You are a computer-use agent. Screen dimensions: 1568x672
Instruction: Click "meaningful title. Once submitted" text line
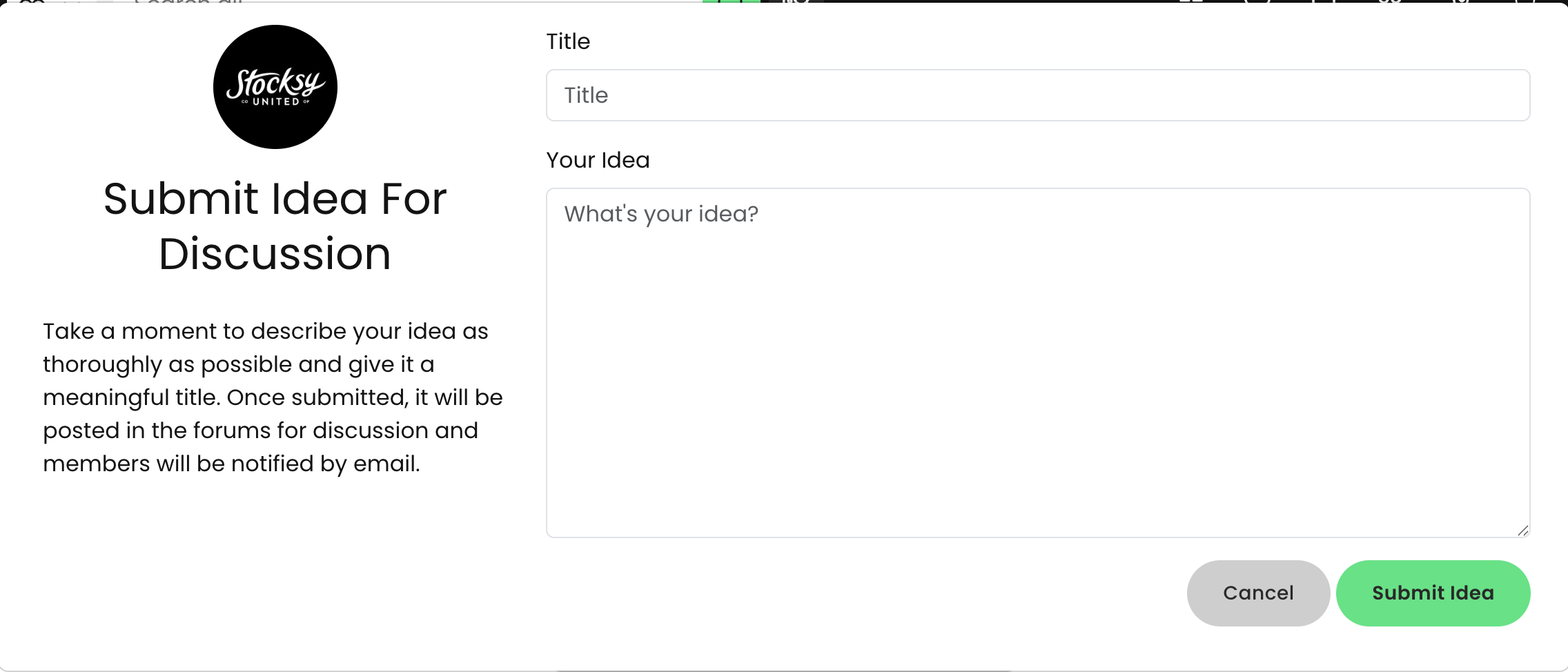[273, 397]
